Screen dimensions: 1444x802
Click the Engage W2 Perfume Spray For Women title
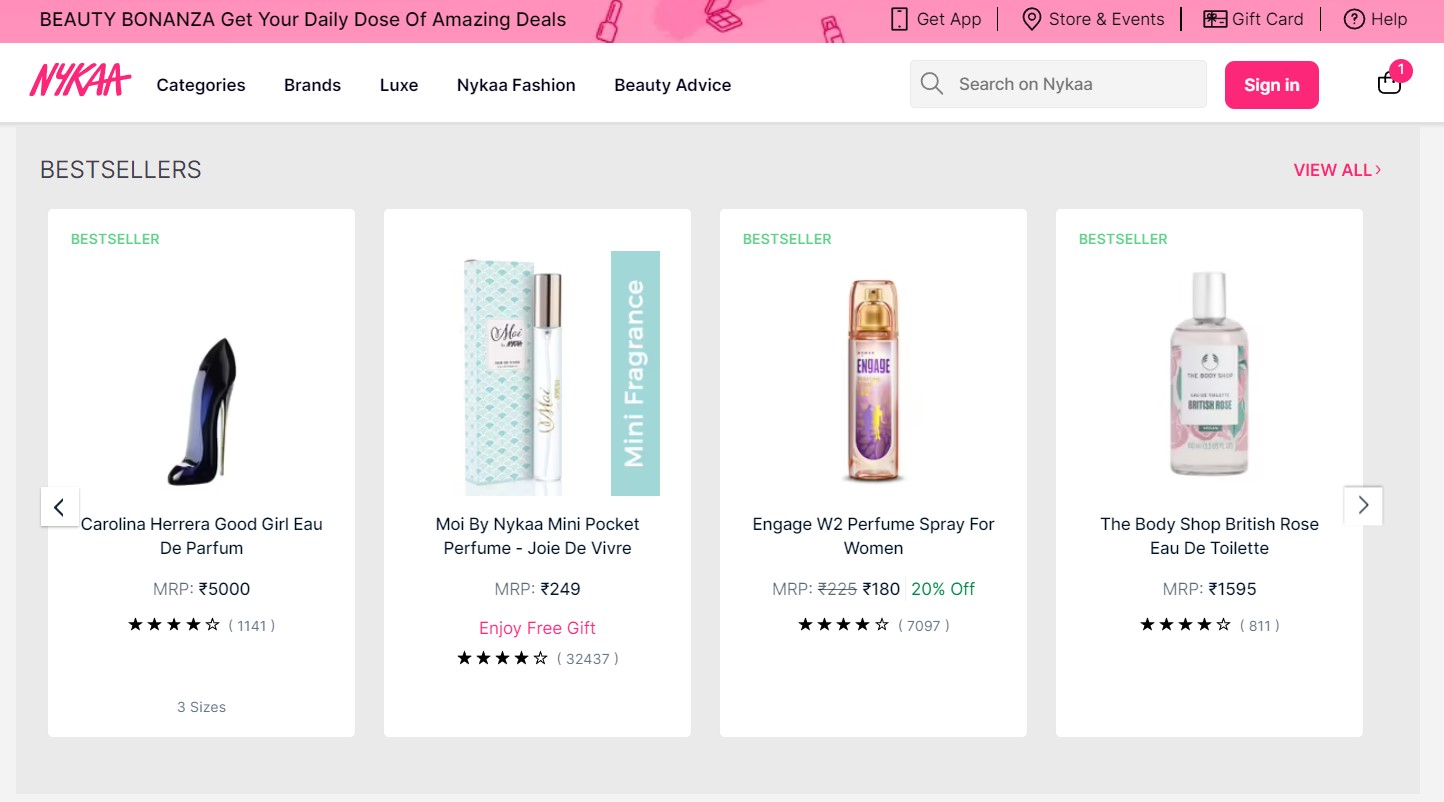tap(873, 536)
